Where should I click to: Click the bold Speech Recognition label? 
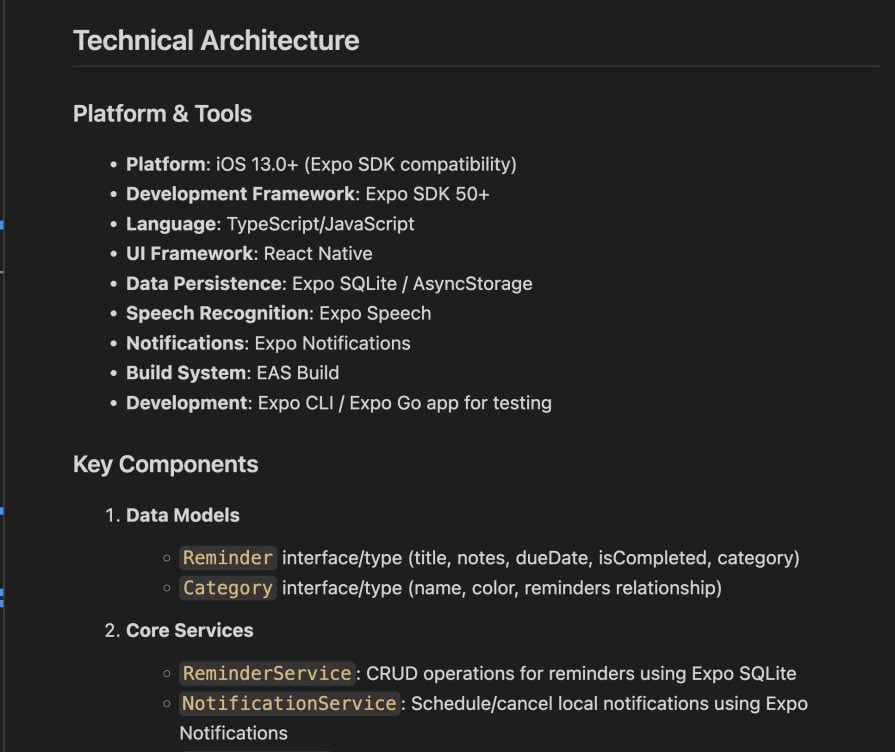pyautogui.click(x=217, y=313)
